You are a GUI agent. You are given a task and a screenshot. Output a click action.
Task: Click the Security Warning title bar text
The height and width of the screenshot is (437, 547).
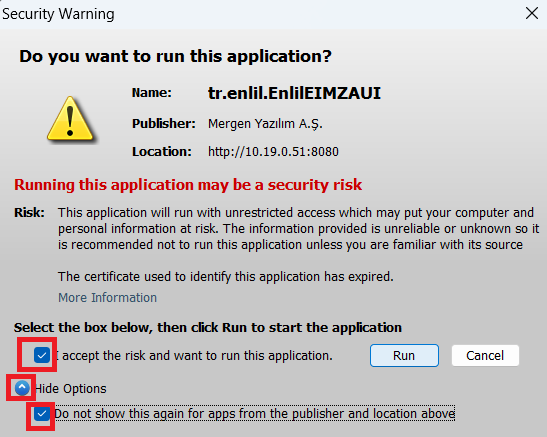pyautogui.click(x=58, y=14)
